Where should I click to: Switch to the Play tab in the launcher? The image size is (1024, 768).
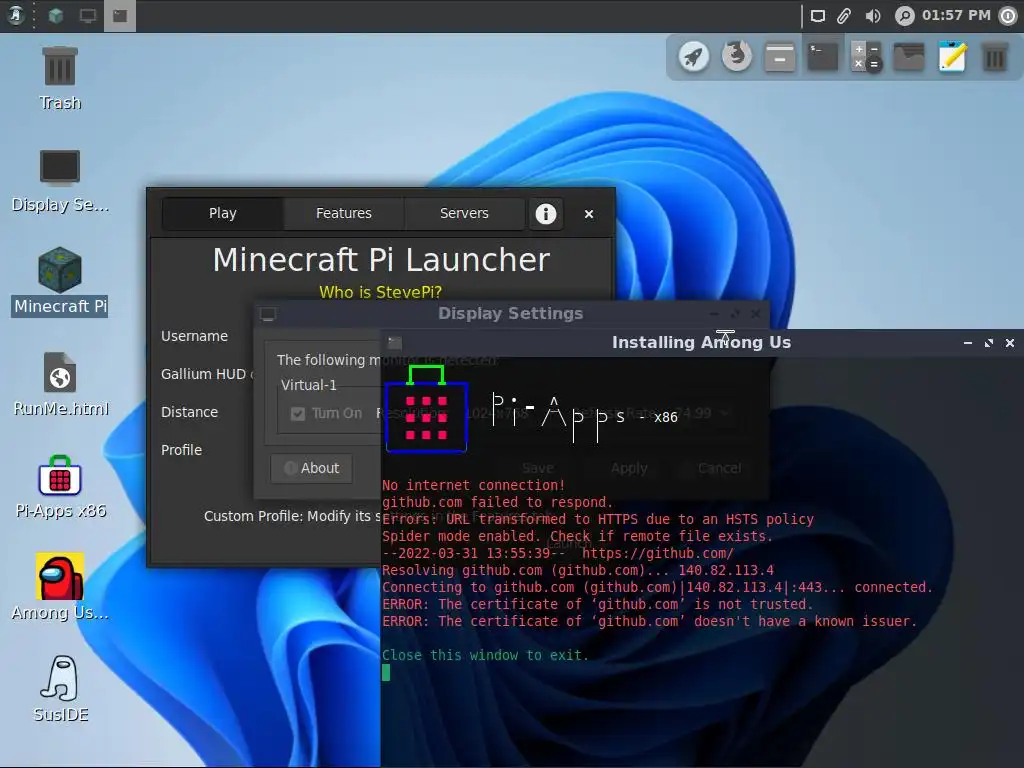[x=223, y=214]
